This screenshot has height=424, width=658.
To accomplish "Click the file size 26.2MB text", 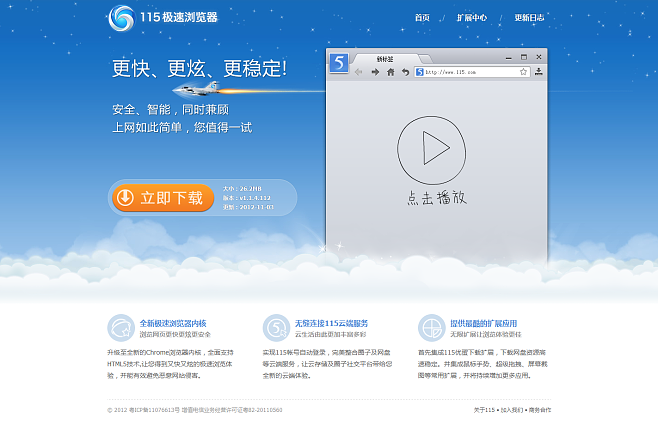I will click(242, 188).
